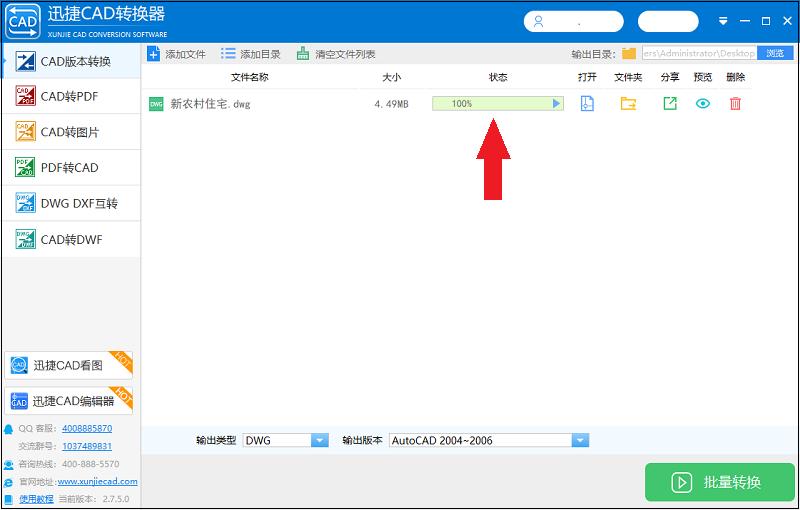This screenshot has height=510, width=800.
Task: Select the CAD转图片 option
Action: pos(71,132)
